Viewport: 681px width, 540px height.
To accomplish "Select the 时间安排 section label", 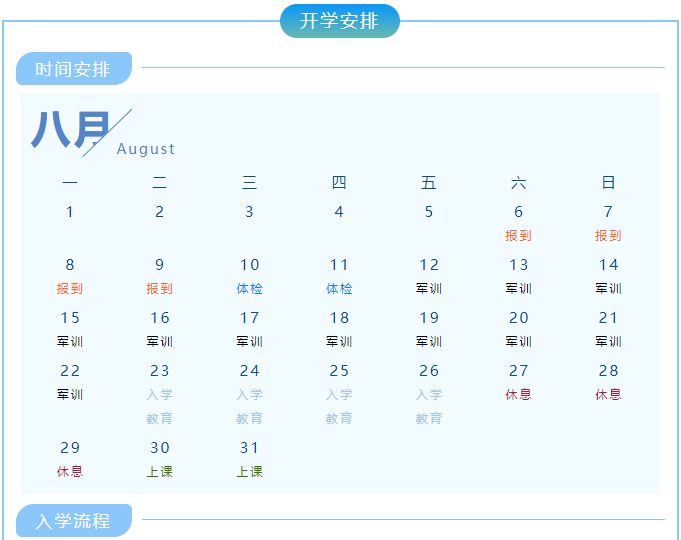I will point(74,69).
